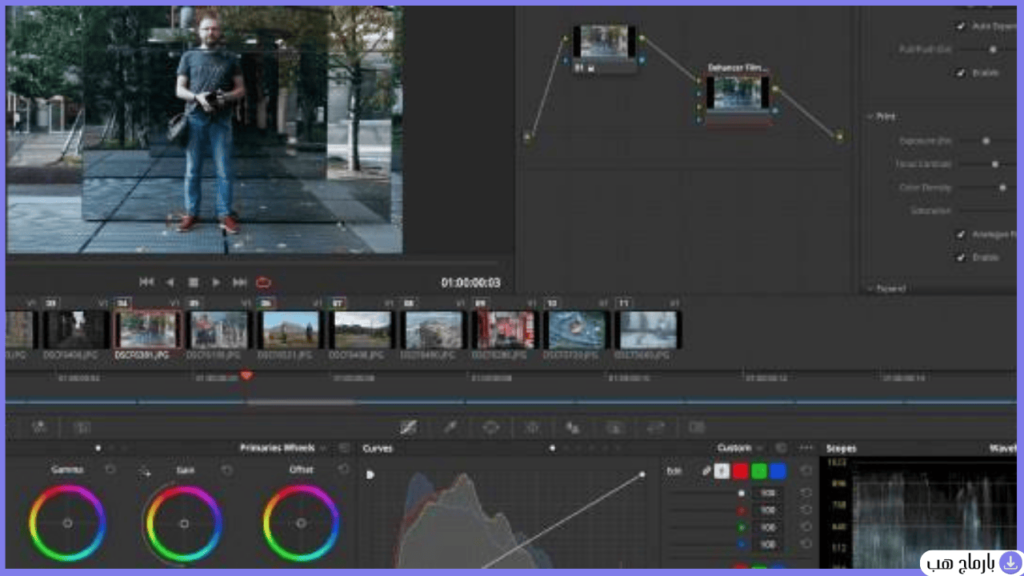1024x576 pixels.
Task: Click the viewer timecode 01:00:00:03
Action: point(471,283)
